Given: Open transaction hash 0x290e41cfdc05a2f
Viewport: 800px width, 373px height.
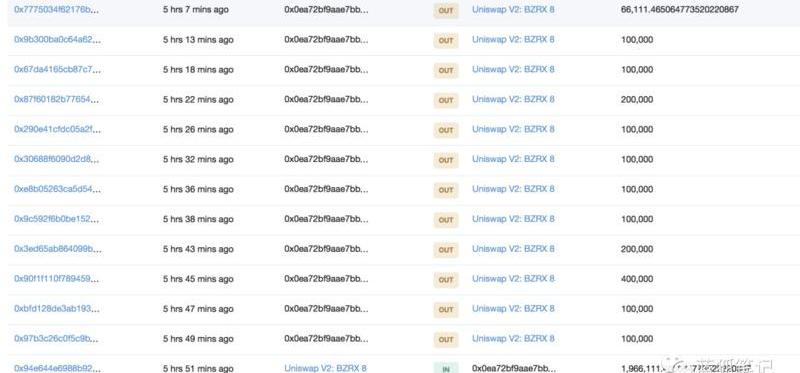Looking at the screenshot, I should pyautogui.click(x=57, y=130).
